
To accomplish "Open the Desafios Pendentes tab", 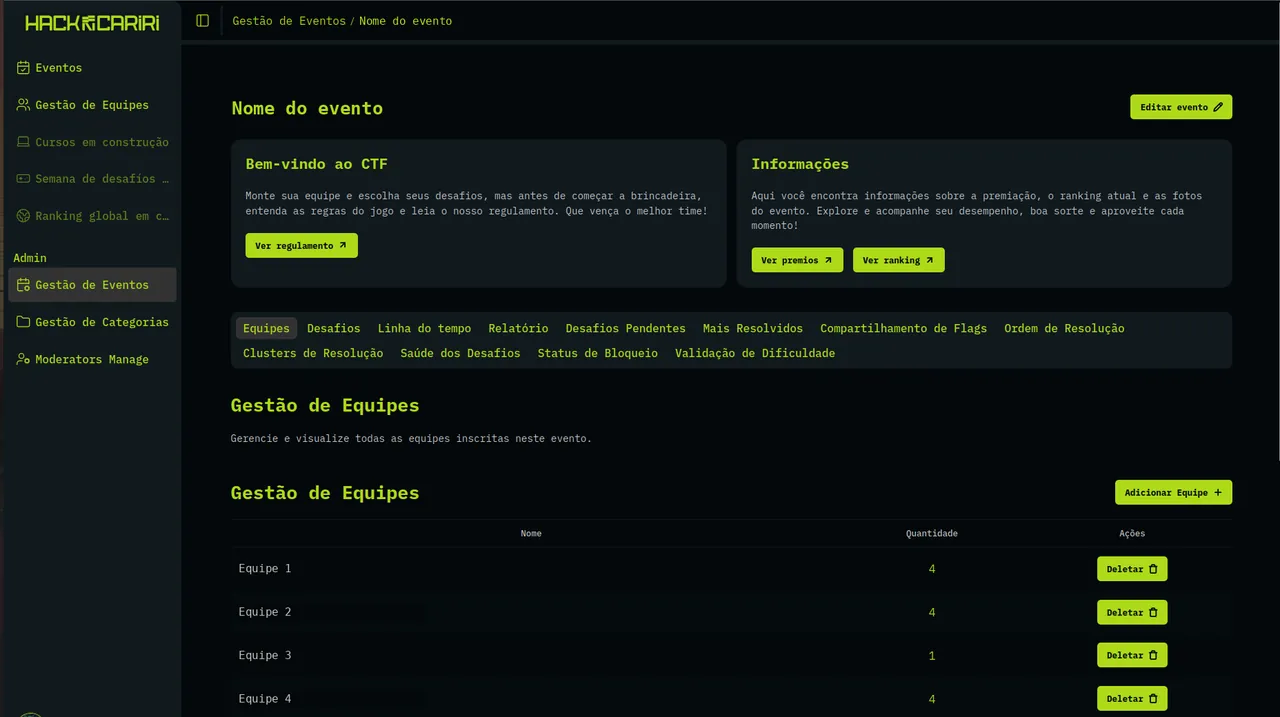I will pos(626,328).
